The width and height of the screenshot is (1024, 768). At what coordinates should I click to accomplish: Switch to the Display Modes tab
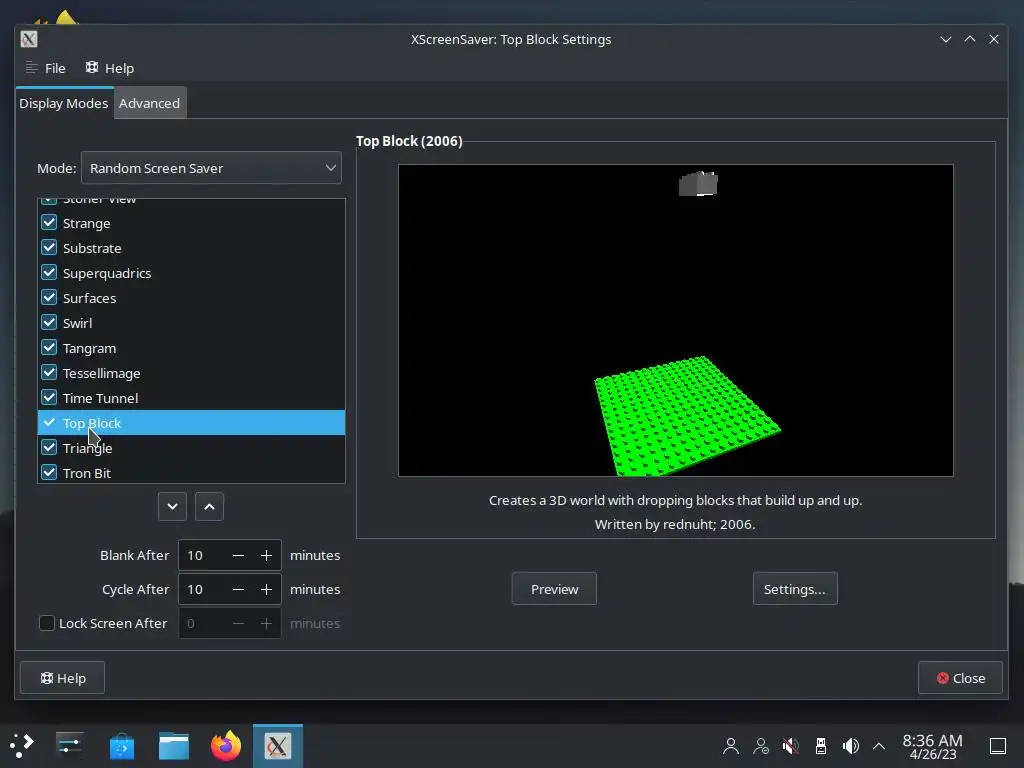tap(64, 103)
